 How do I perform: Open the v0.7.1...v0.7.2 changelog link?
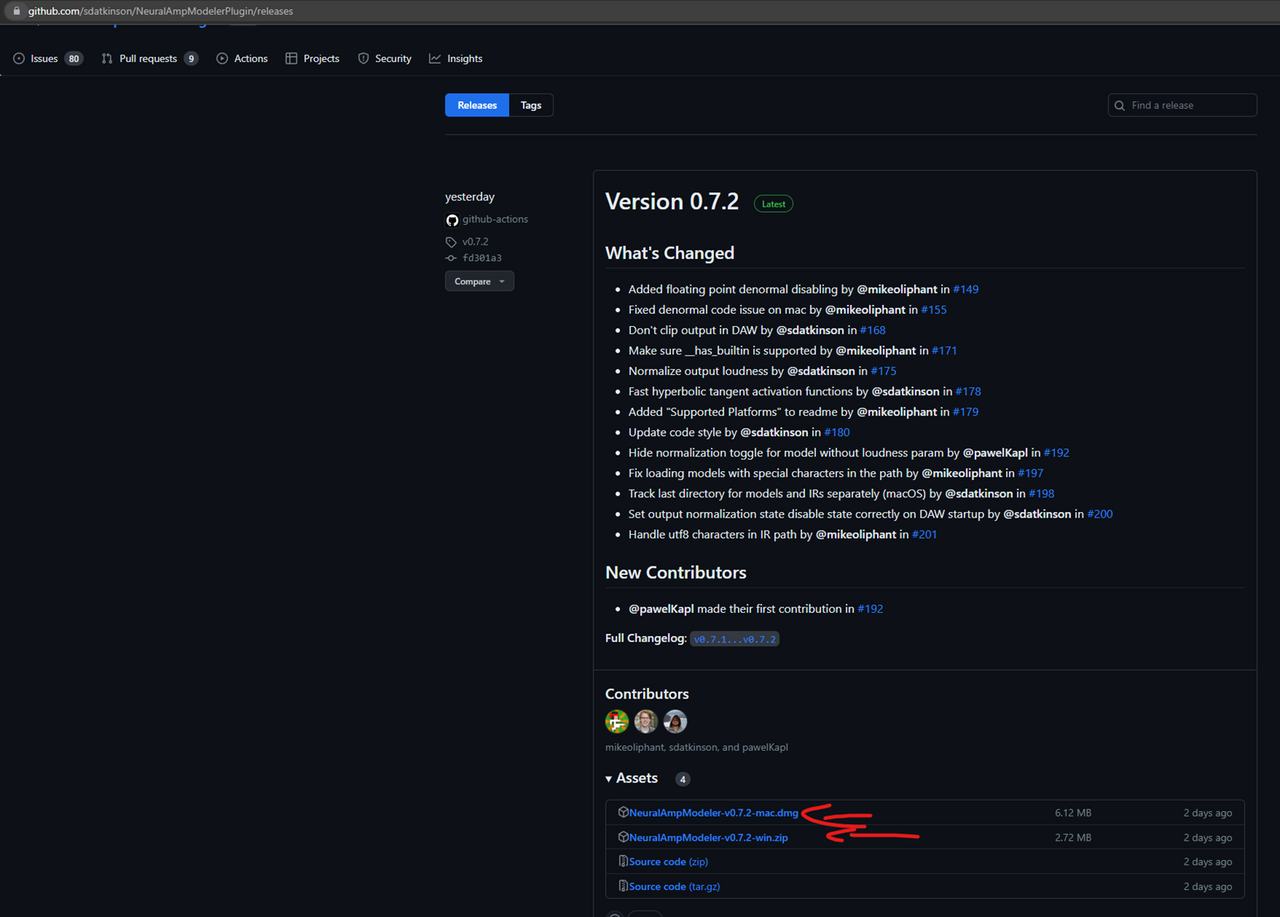(x=735, y=638)
